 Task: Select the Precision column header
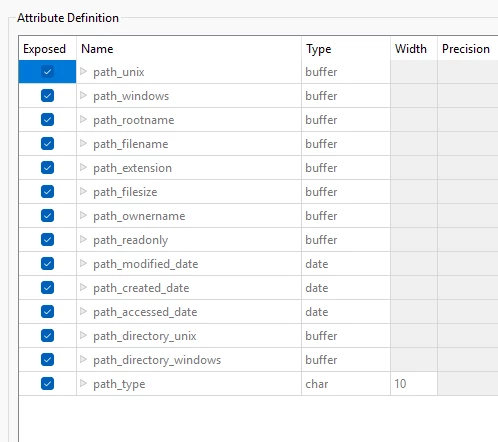click(468, 49)
